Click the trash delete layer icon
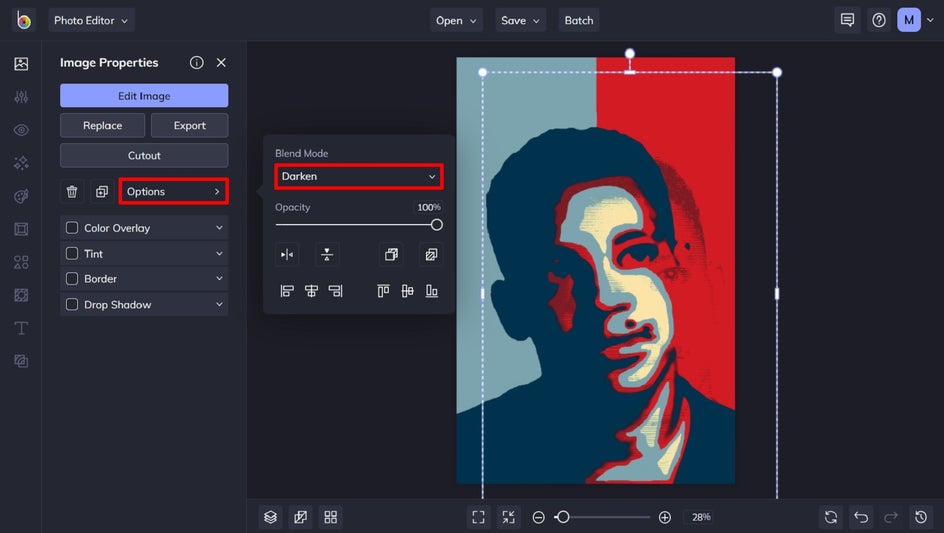944x533 pixels. coord(72,192)
